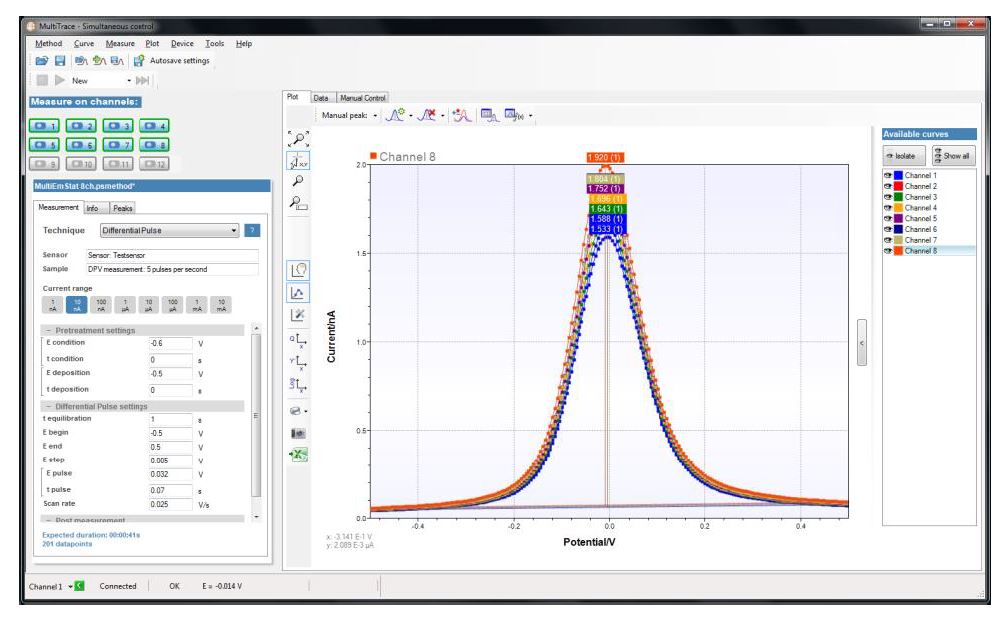Open the Measure menu
Image resolution: width=1007 pixels, height=620 pixels.
pyautogui.click(x=120, y=44)
